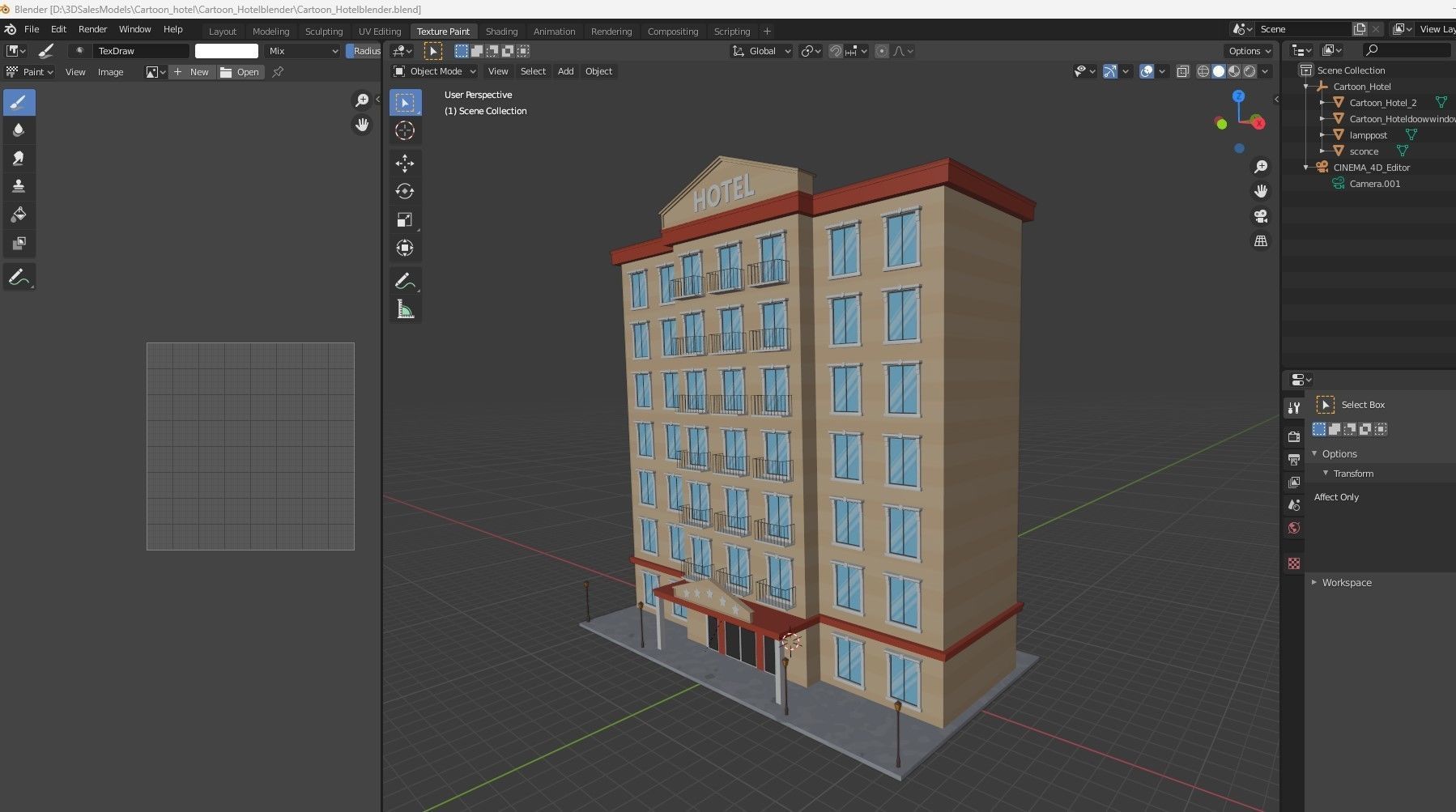Open the Output properties tab
Viewport: 1456px width, 812px height.
click(1294, 460)
